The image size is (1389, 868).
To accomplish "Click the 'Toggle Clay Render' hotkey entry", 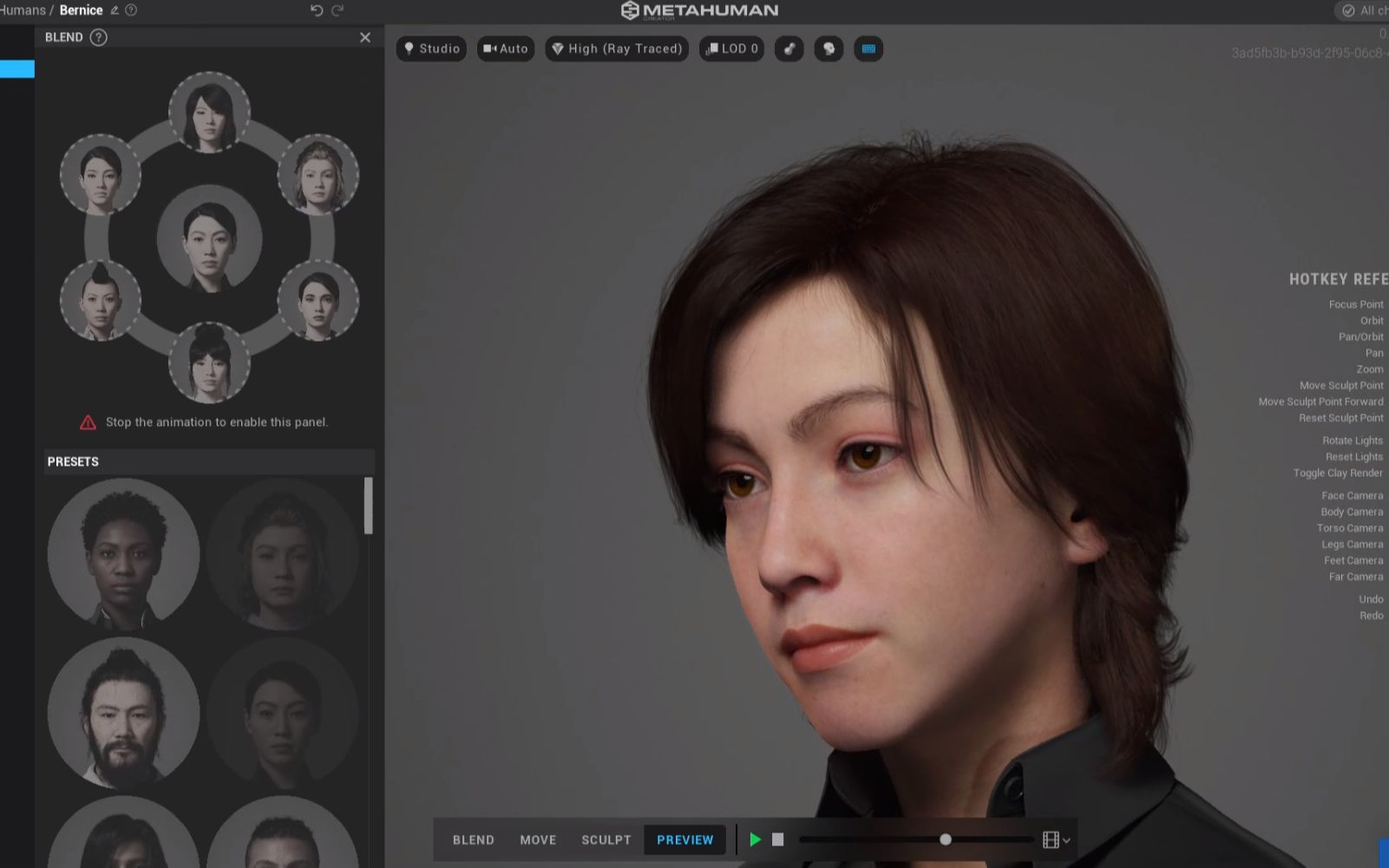I will coord(1338,473).
